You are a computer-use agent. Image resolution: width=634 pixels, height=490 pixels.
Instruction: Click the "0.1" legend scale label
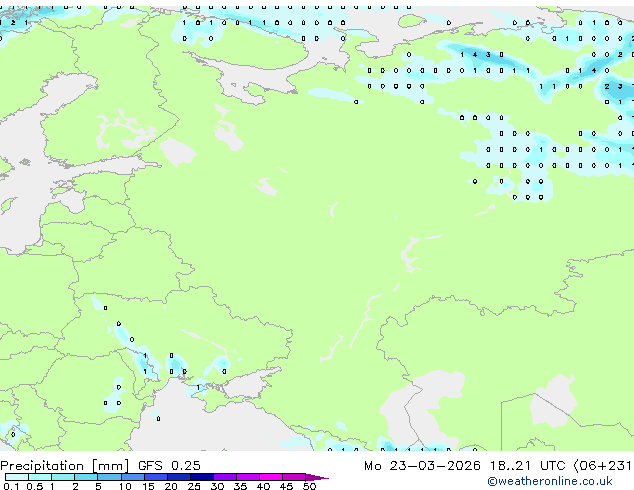click(11, 486)
